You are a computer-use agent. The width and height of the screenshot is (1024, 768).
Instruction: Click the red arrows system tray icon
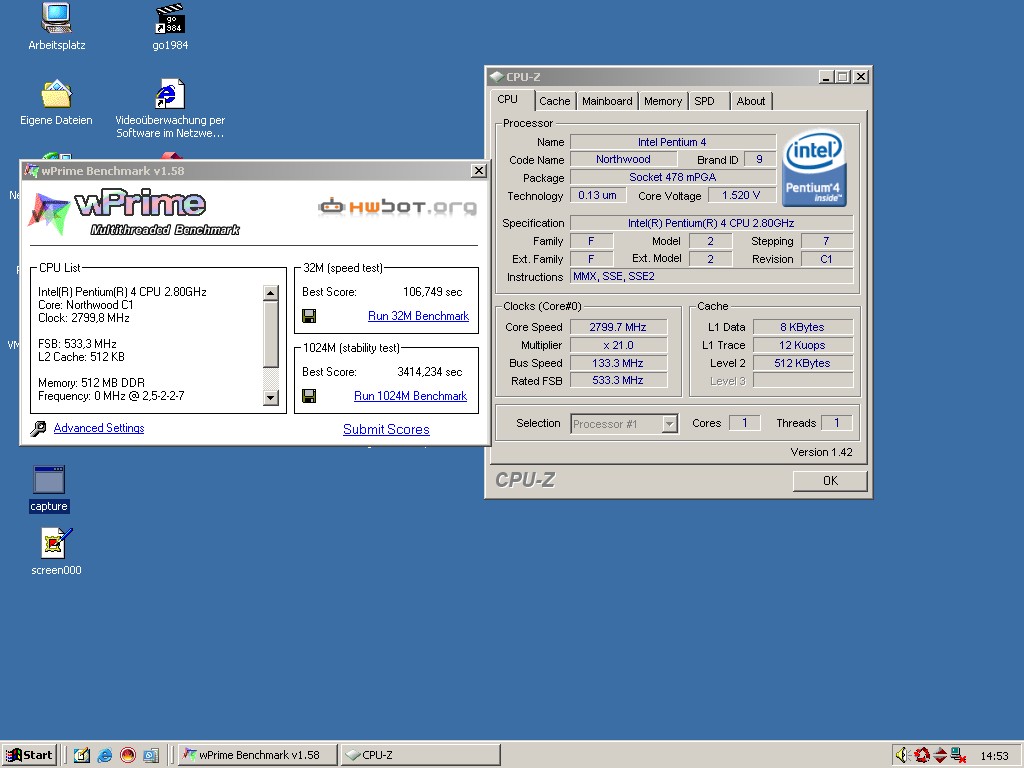pos(940,755)
